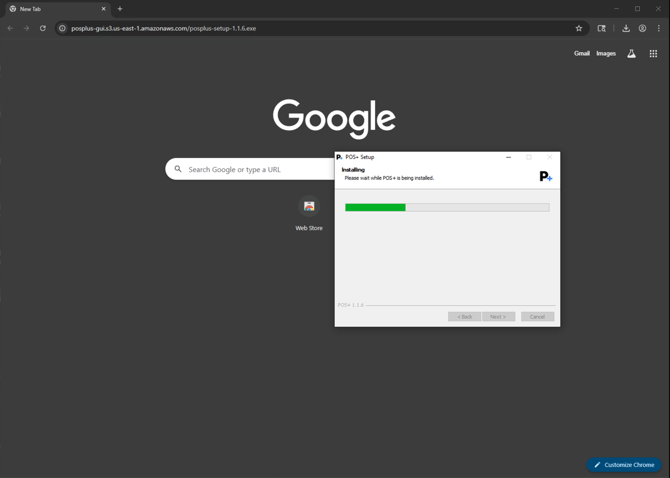
Task: Click the Google search input field
Action: tap(250, 169)
